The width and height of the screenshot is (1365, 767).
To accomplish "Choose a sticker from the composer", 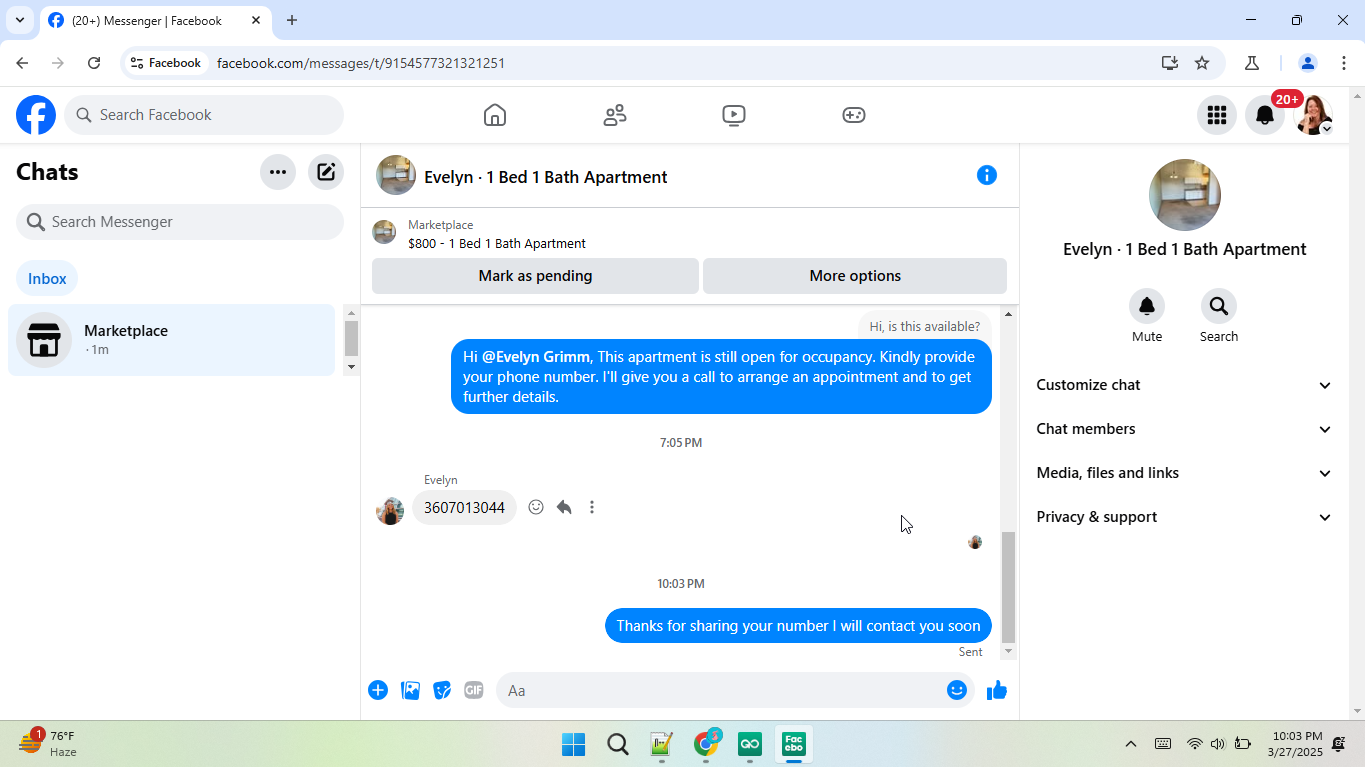I will point(442,690).
